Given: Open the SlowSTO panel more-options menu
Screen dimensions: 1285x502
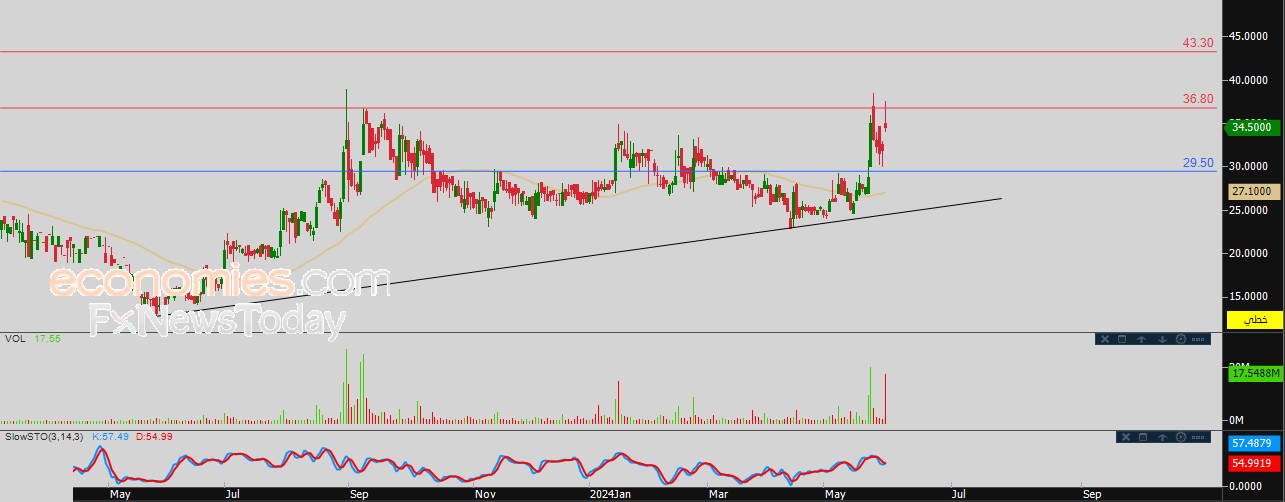Looking at the screenshot, I should [1200, 437].
